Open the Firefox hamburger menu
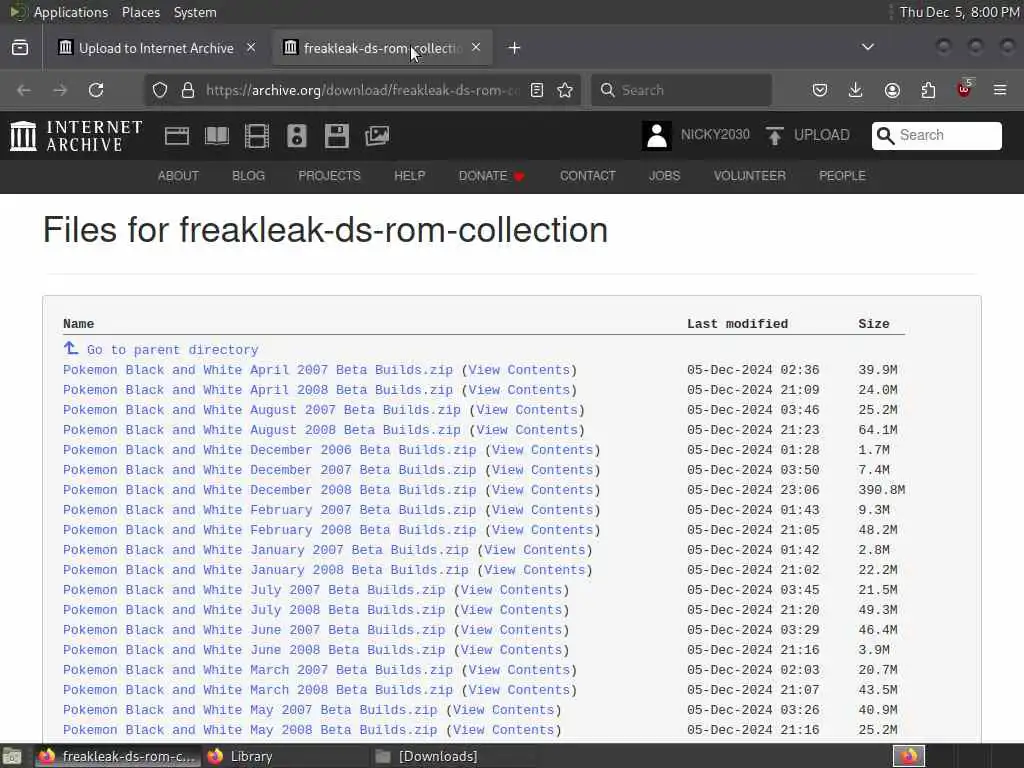Screen dimensions: 1024x768 point(1000,90)
